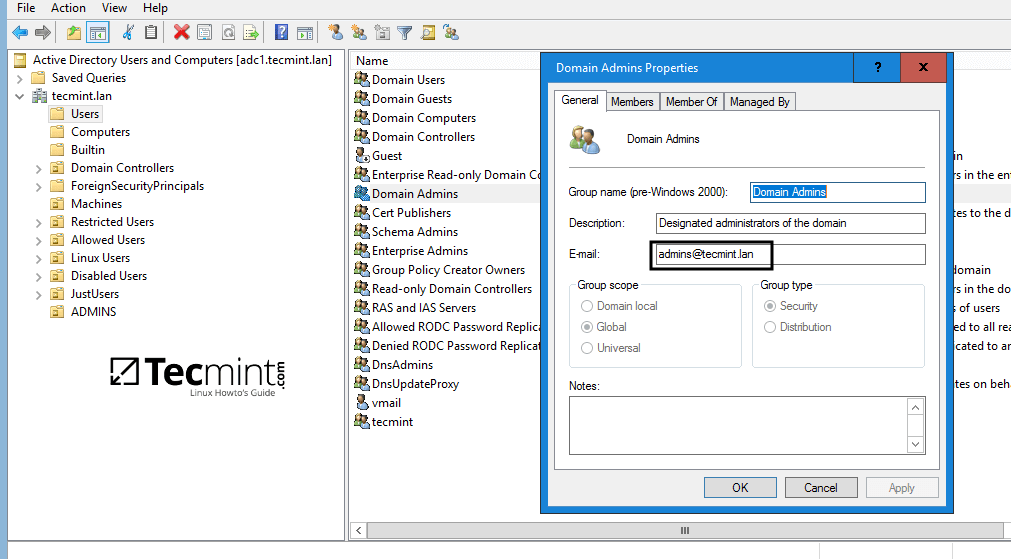Click the Cut scissors toolbar icon
The height and width of the screenshot is (559, 1011).
(128, 32)
